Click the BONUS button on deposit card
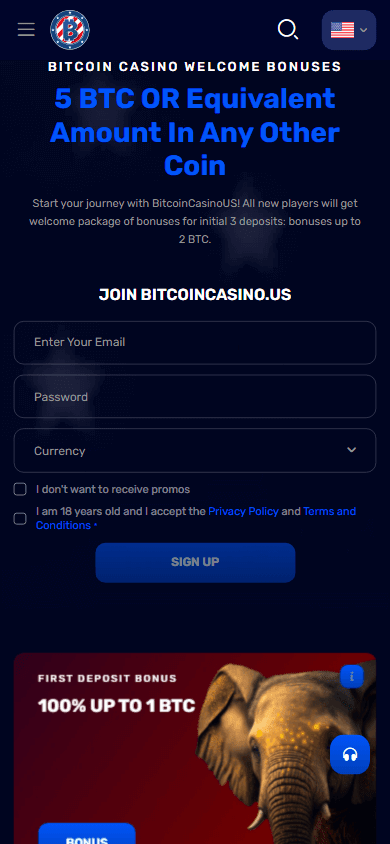Image resolution: width=390 pixels, height=844 pixels. click(x=87, y=834)
